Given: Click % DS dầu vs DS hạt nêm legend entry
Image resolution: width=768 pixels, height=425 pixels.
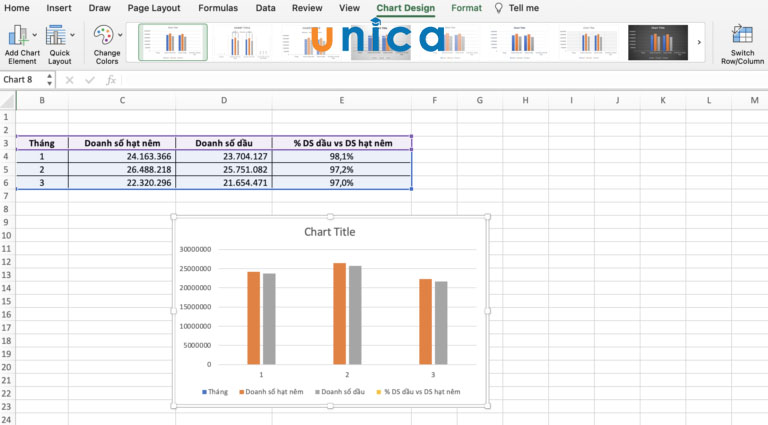Looking at the screenshot, I should [x=419, y=392].
